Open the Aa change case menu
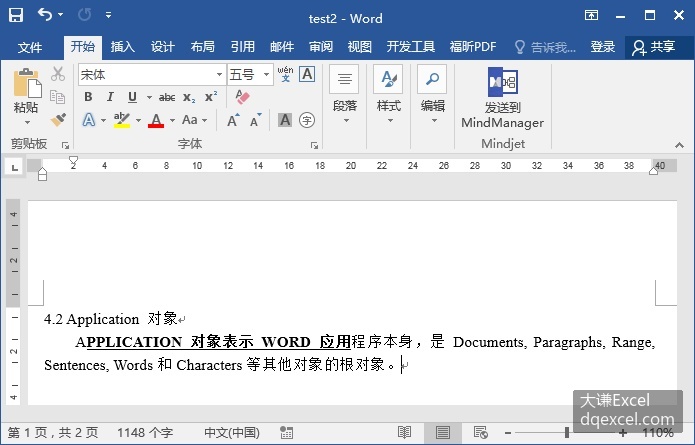695x445 pixels. 194,120
